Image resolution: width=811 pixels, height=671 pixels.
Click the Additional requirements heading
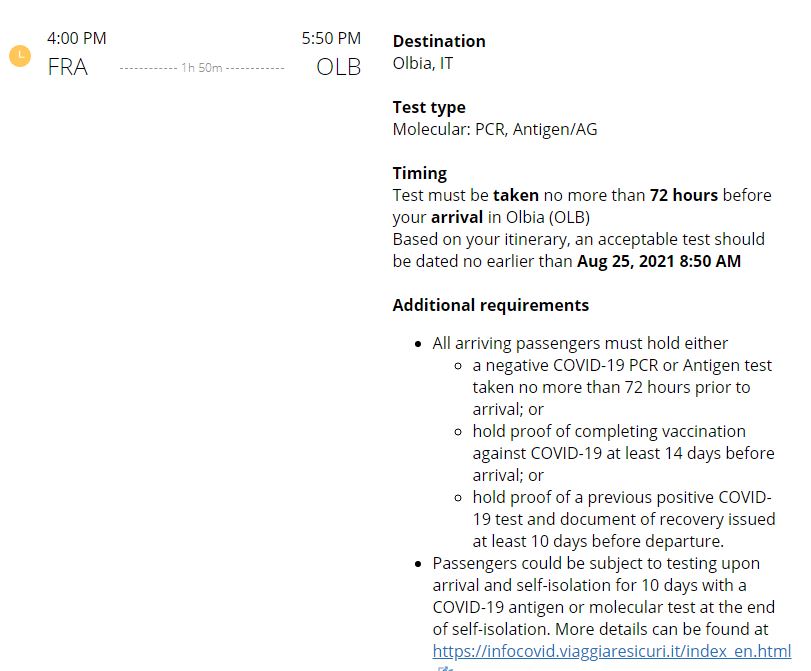click(x=491, y=305)
